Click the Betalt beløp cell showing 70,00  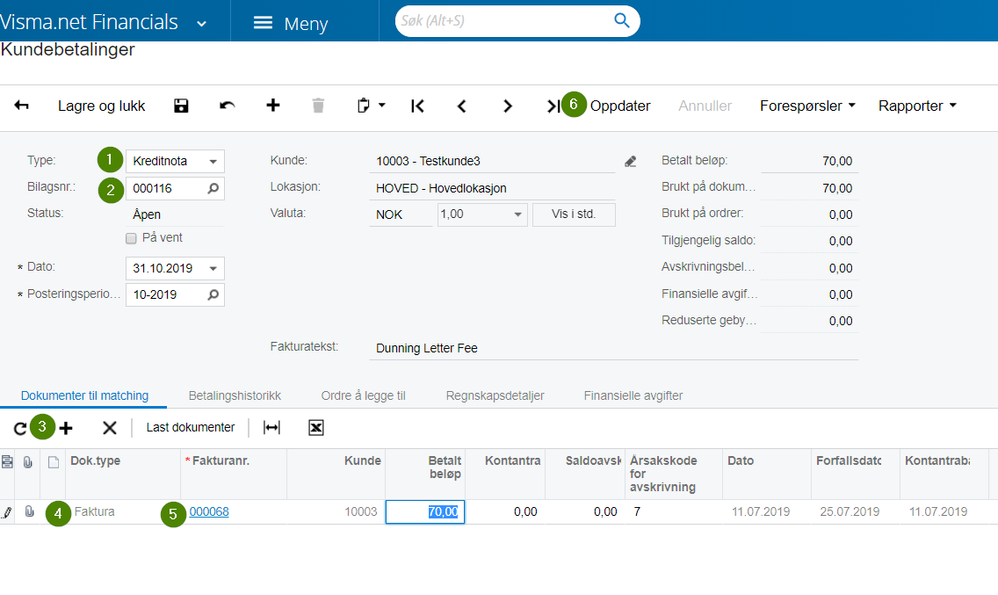(x=425, y=512)
